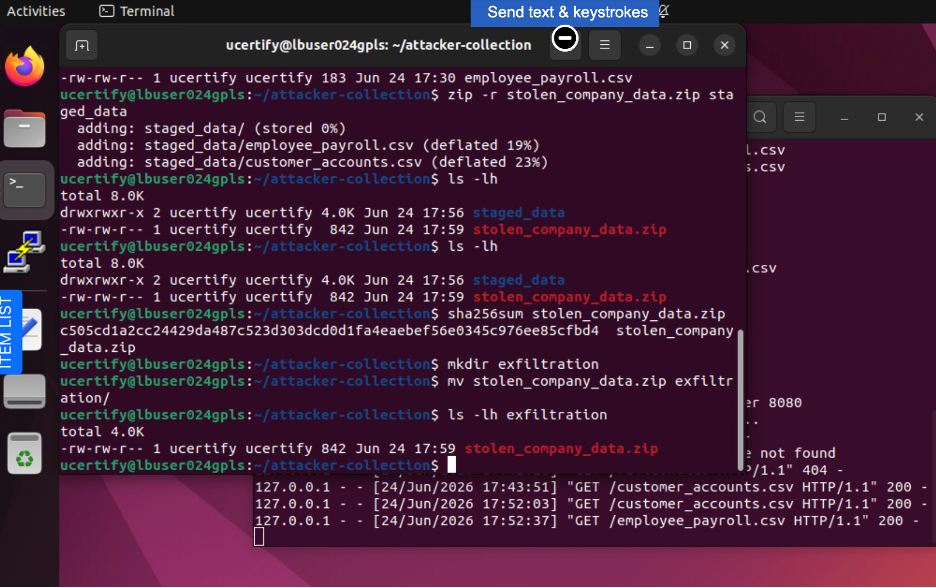Click 'sha256sum stolen_company_data.zip' command text
The width and height of the screenshot is (936, 588).
tap(586, 314)
